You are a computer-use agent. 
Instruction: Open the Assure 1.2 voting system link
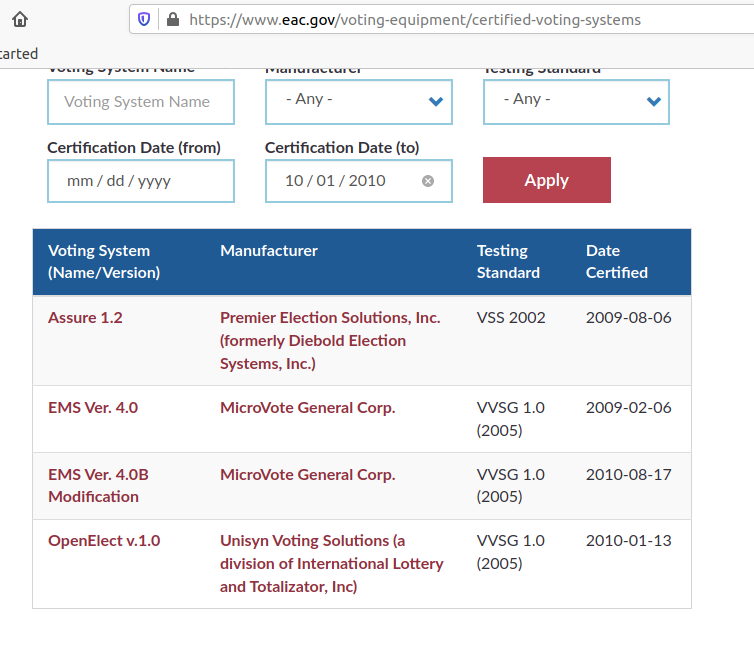click(x=85, y=318)
